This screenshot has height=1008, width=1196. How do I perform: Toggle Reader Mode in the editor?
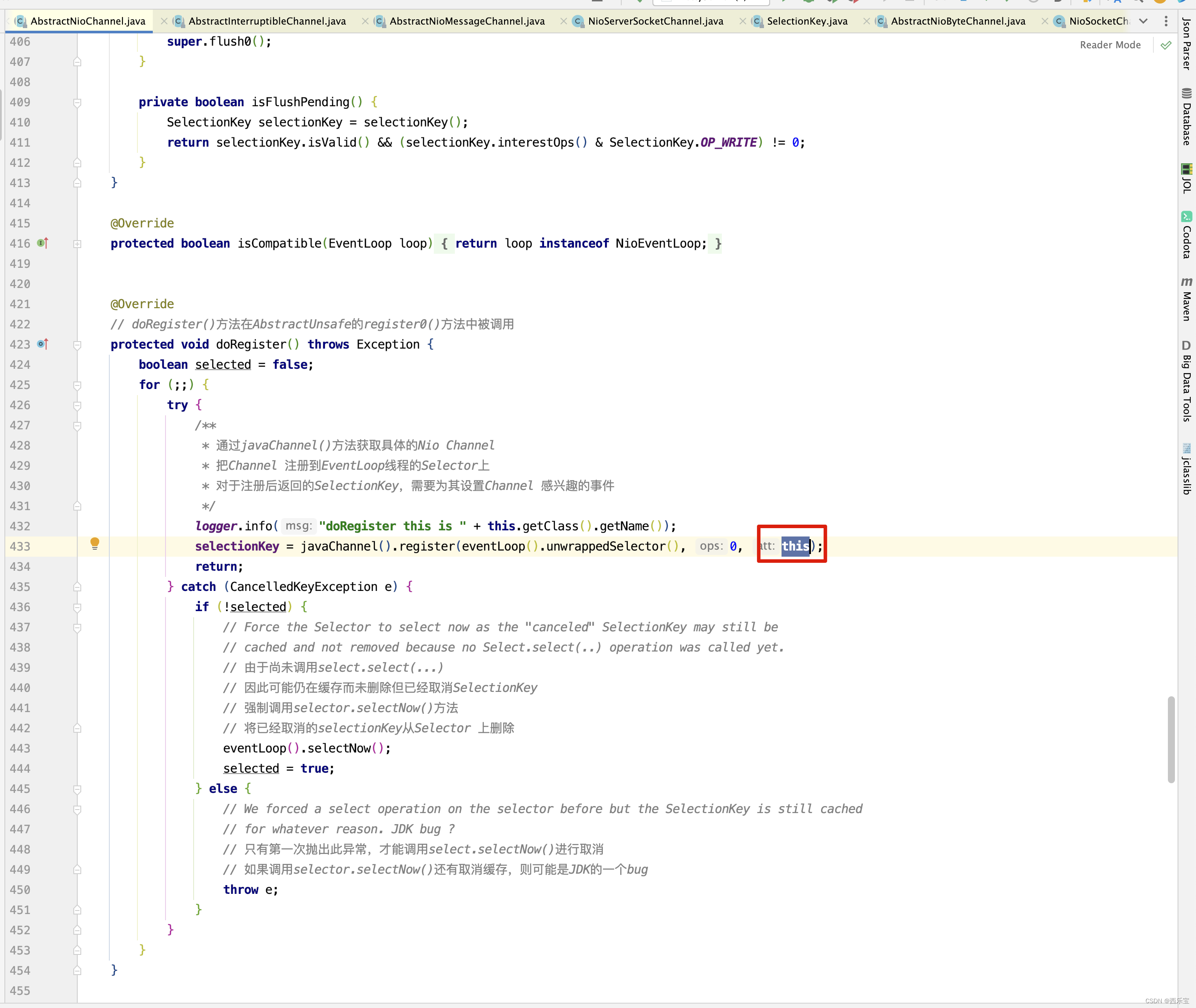1110,45
